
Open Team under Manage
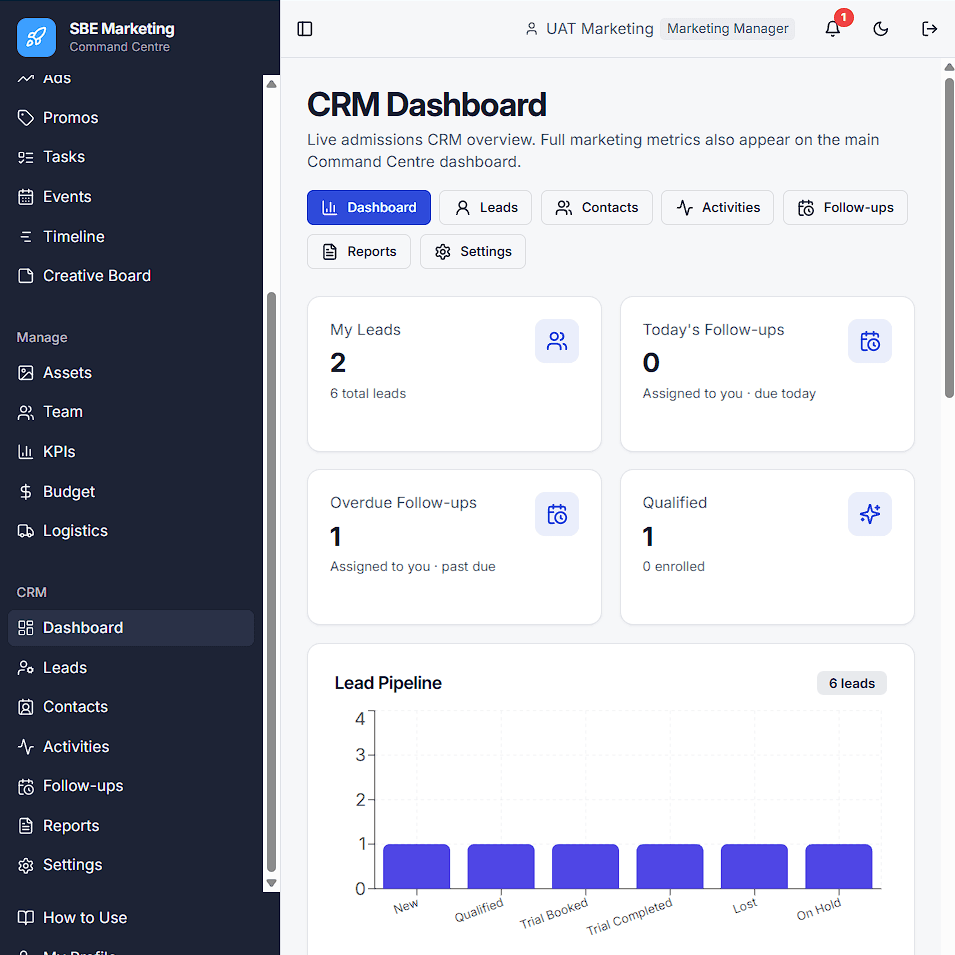pyautogui.click(x=131, y=412)
